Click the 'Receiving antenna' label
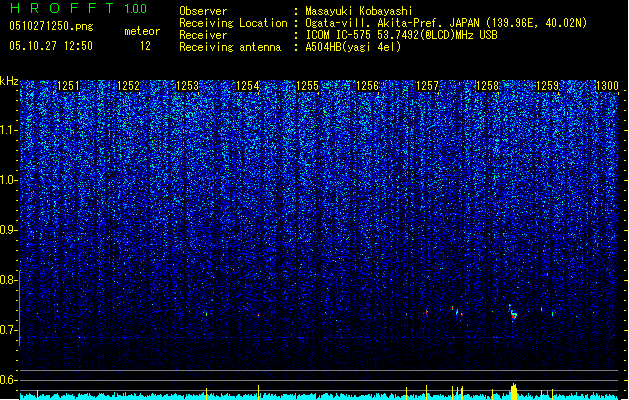629x400 pixels. pyautogui.click(x=230, y=47)
